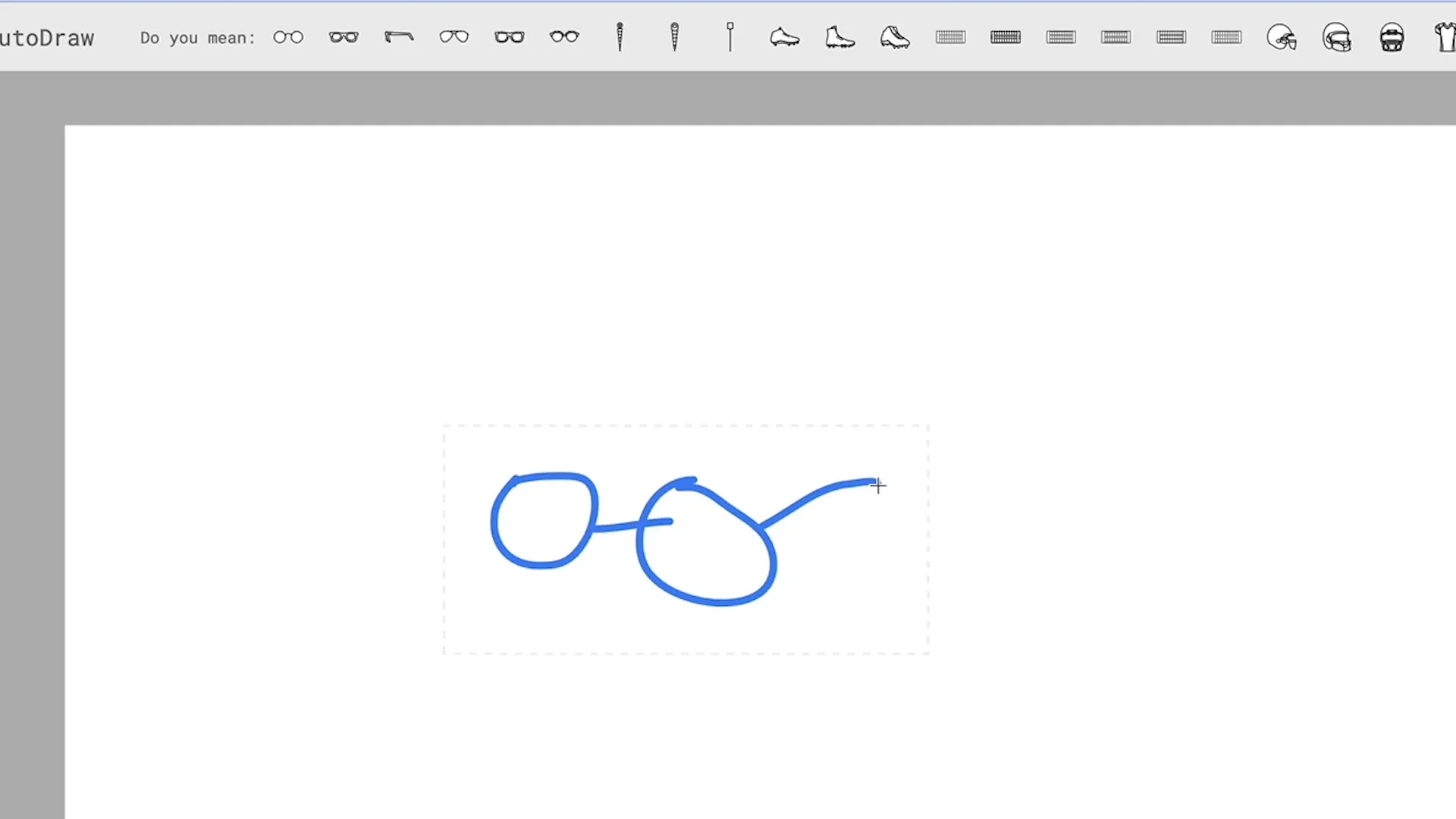Pick the jersey suggestion at far right

(x=1445, y=37)
